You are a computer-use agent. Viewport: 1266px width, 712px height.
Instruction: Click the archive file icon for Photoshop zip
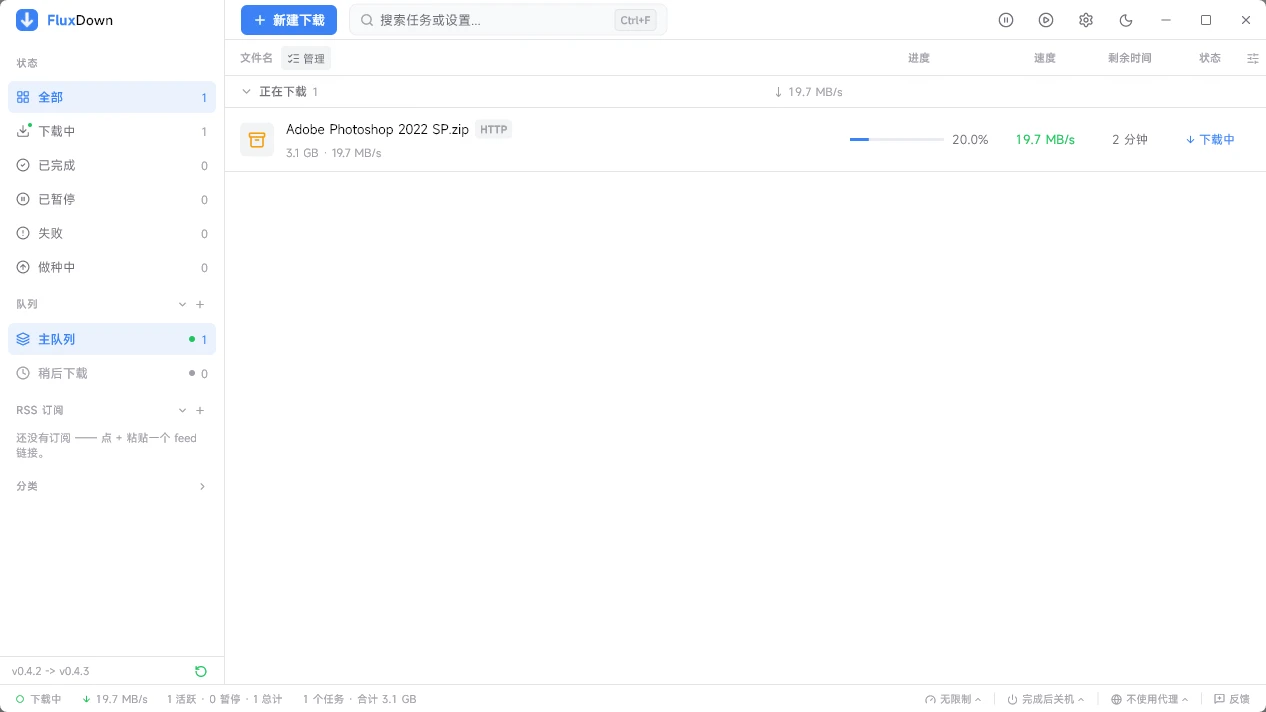tap(257, 140)
